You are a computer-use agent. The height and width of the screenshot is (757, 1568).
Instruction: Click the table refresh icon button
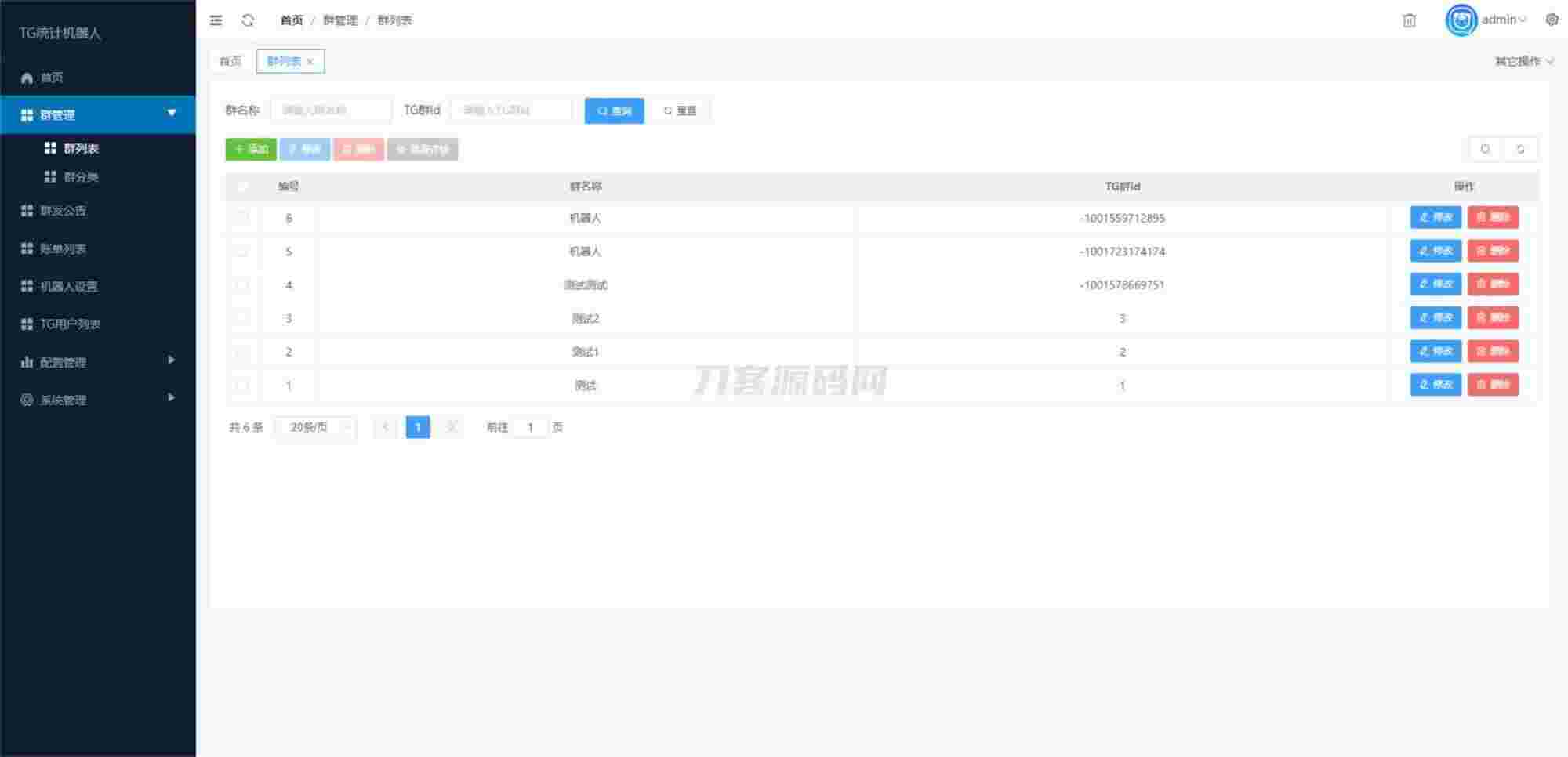(1520, 149)
